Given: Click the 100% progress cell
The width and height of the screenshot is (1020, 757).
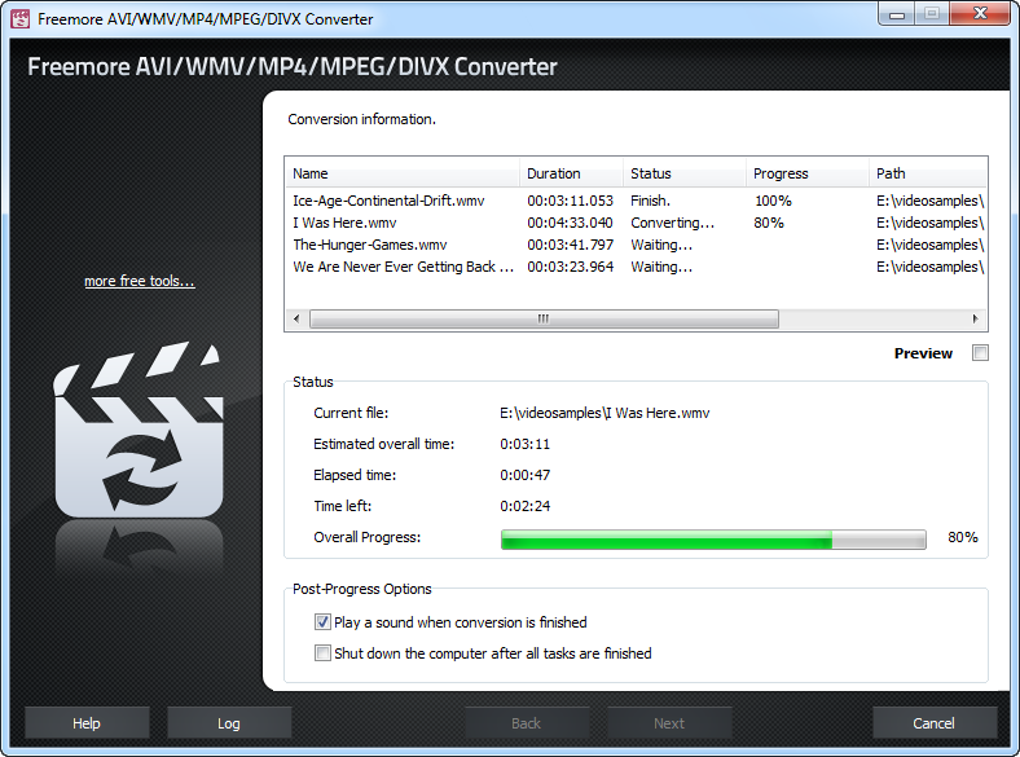Looking at the screenshot, I should pyautogui.click(x=773, y=201).
